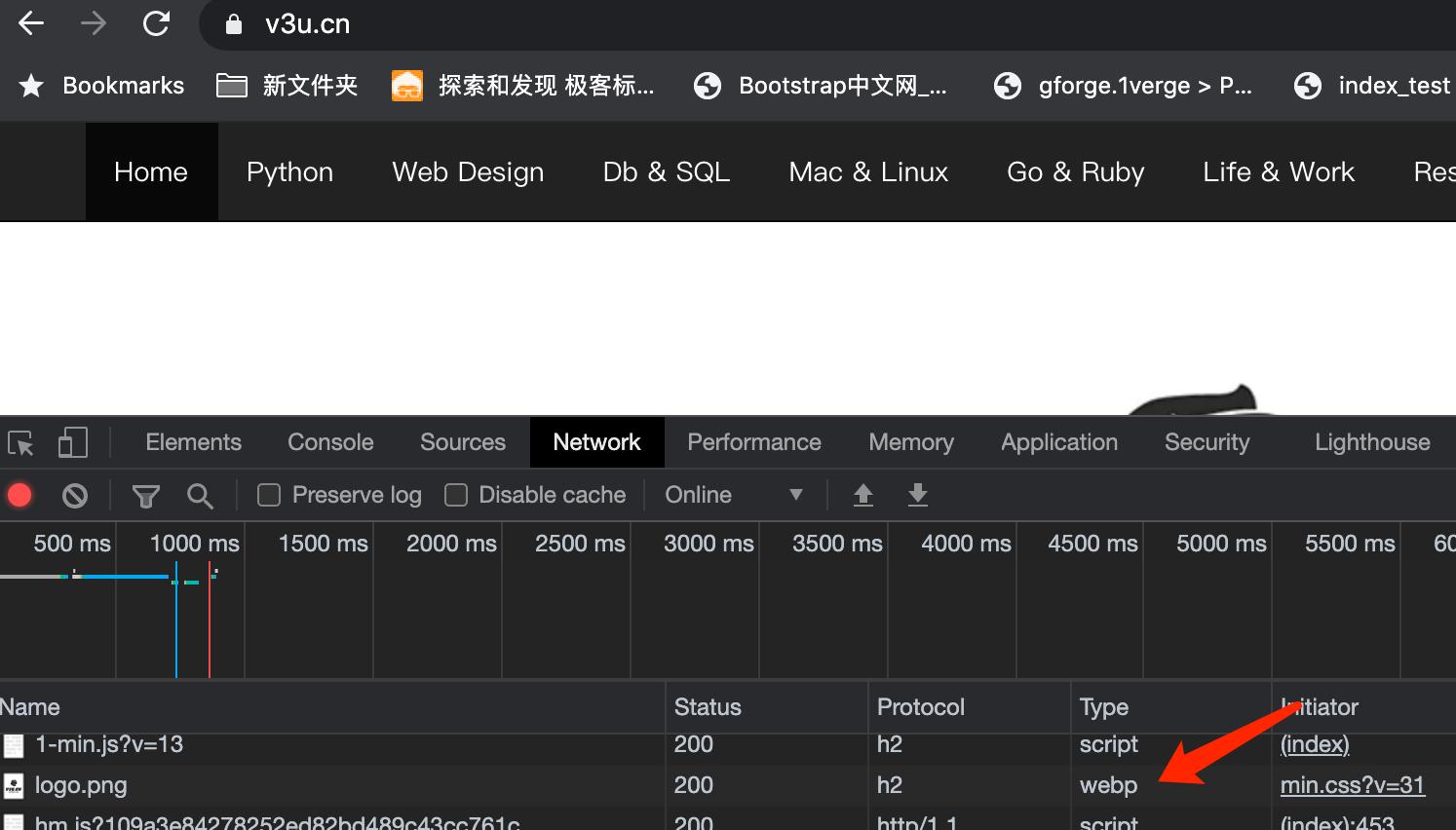Toggle the device emulation toolbar
Screen dimensions: 1456x830
[x=72, y=442]
